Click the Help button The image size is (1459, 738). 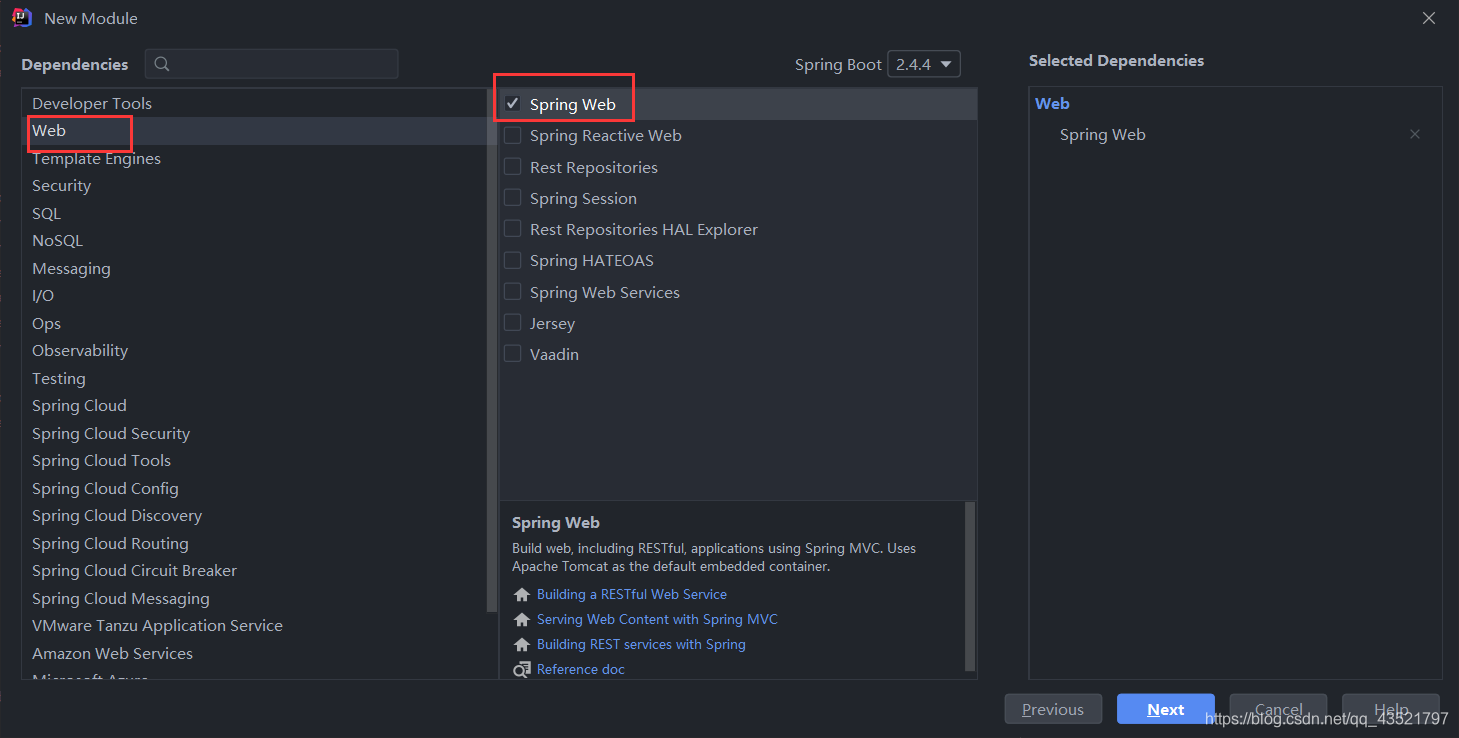(x=1391, y=709)
